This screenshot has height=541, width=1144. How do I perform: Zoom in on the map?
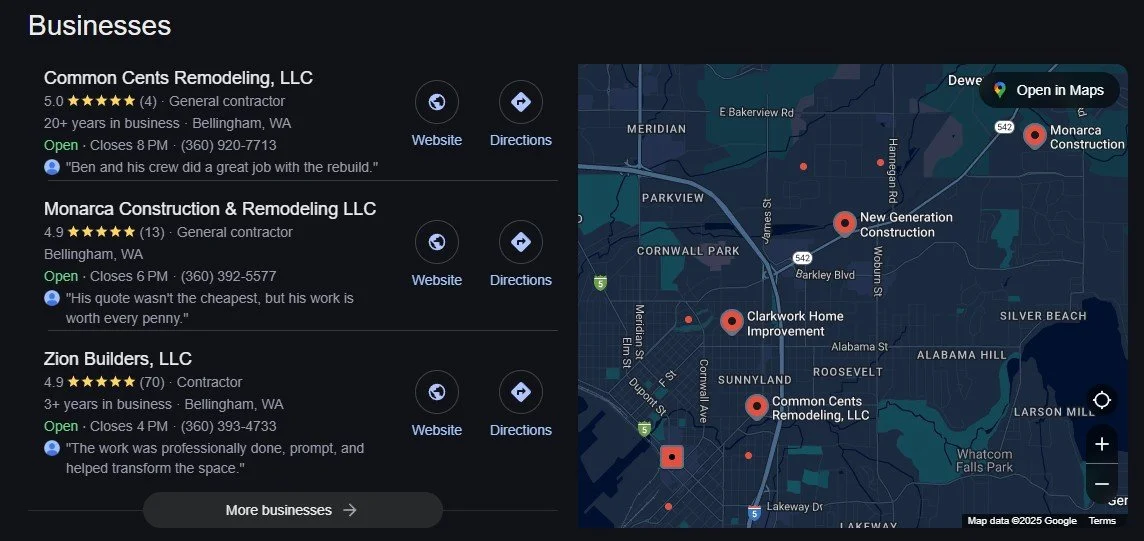click(x=1102, y=444)
